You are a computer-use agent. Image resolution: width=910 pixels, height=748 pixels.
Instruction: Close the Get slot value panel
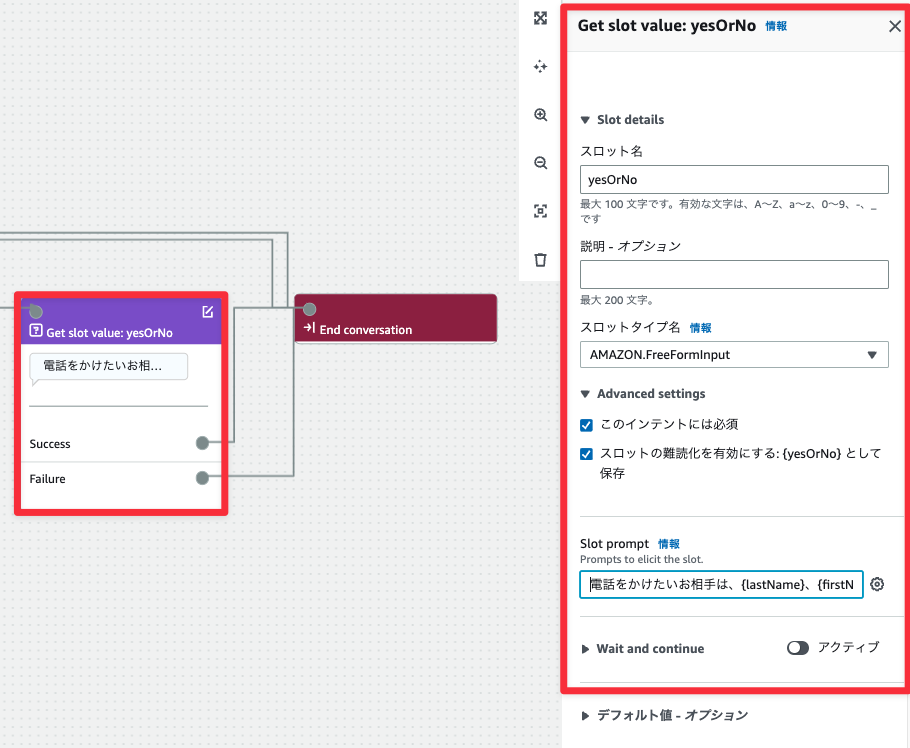click(894, 26)
